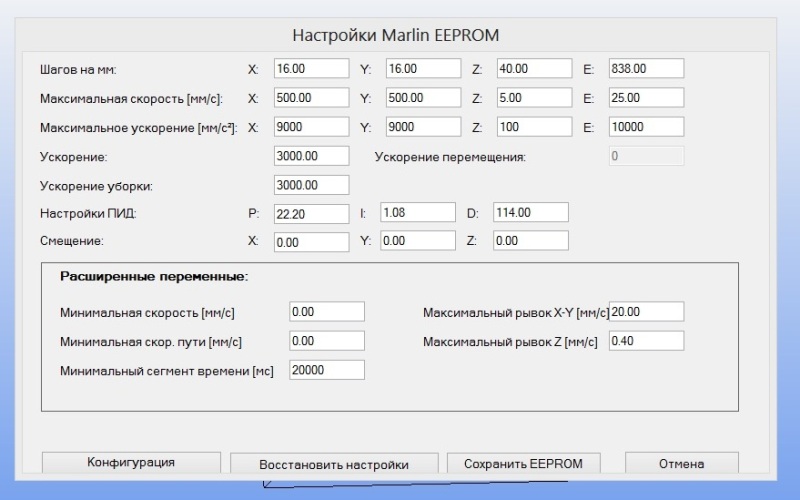The width and height of the screenshot is (800, 500).
Task: Focus max acceleration X field 9000
Action: point(311,127)
